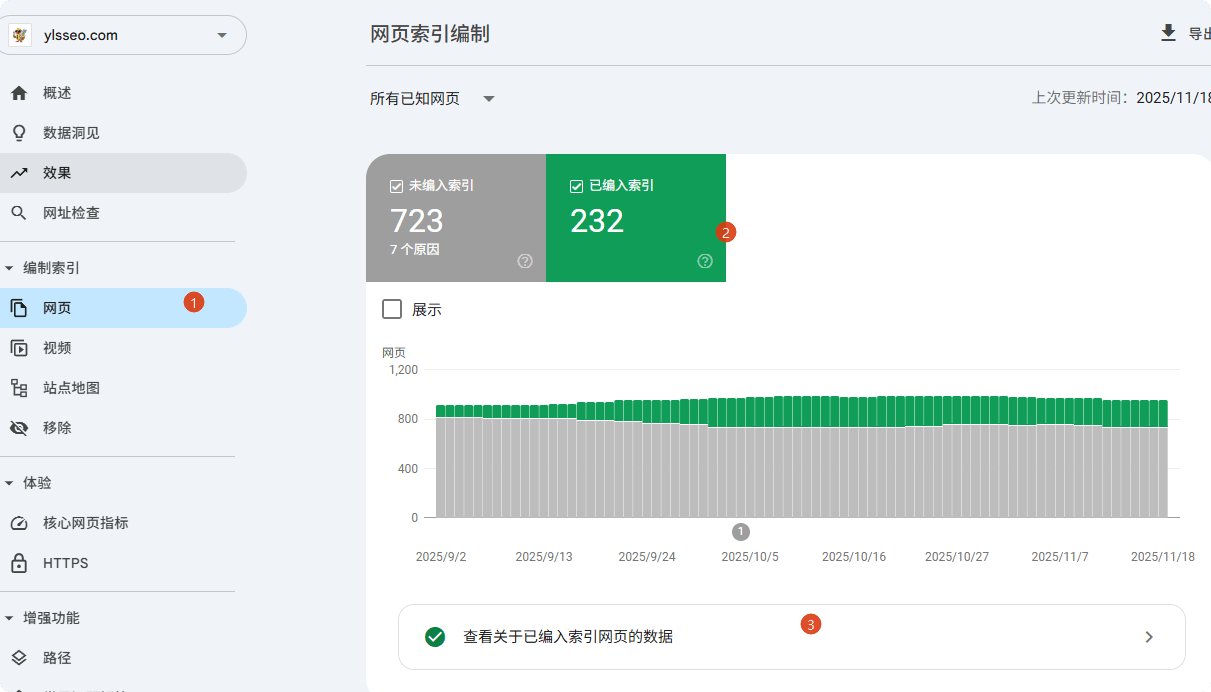The image size is (1211, 692).
Task: Collapse the 增强功能 sidebar section
Action: click(x=9, y=618)
